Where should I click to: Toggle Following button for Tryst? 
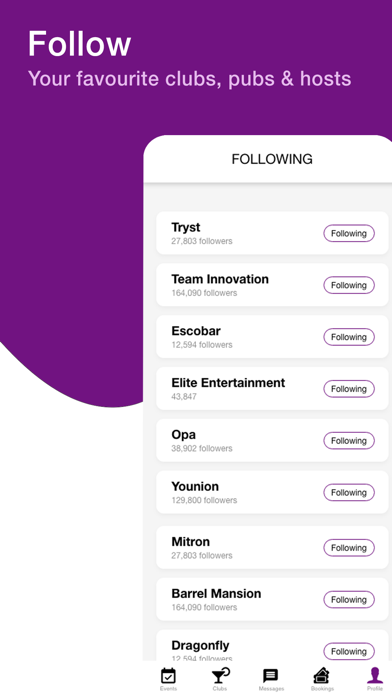point(349,233)
